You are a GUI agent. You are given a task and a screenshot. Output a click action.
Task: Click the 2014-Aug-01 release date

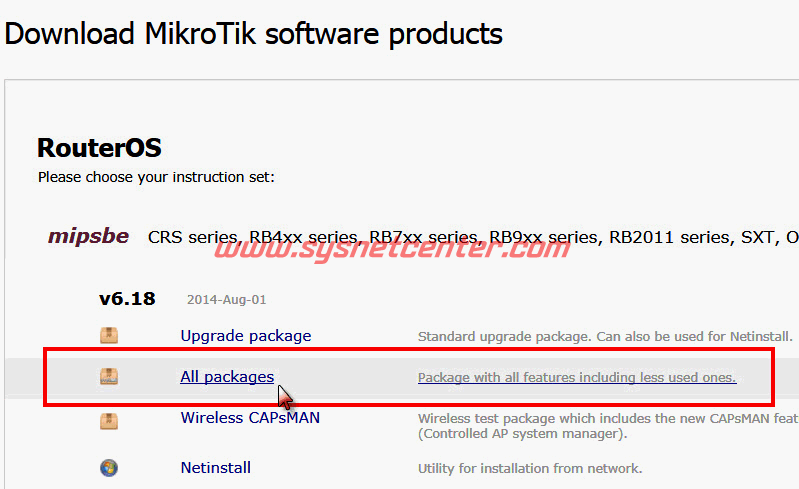(x=226, y=299)
